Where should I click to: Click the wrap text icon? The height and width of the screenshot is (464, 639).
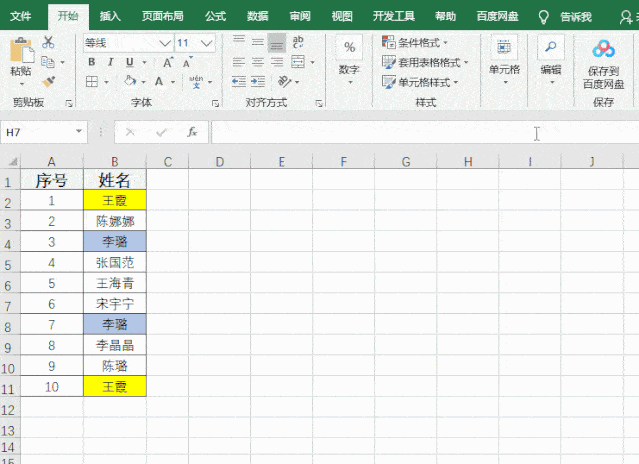tap(298, 42)
